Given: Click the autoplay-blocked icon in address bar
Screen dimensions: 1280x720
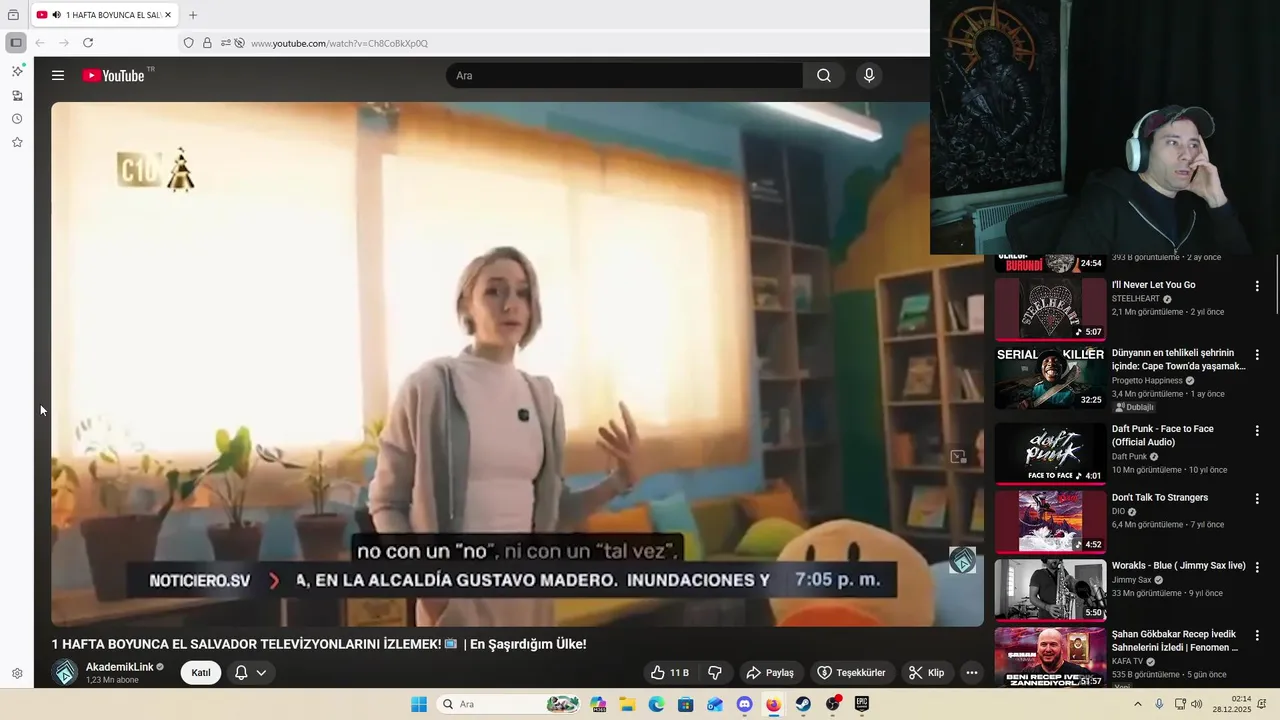Looking at the screenshot, I should pyautogui.click(x=239, y=43).
